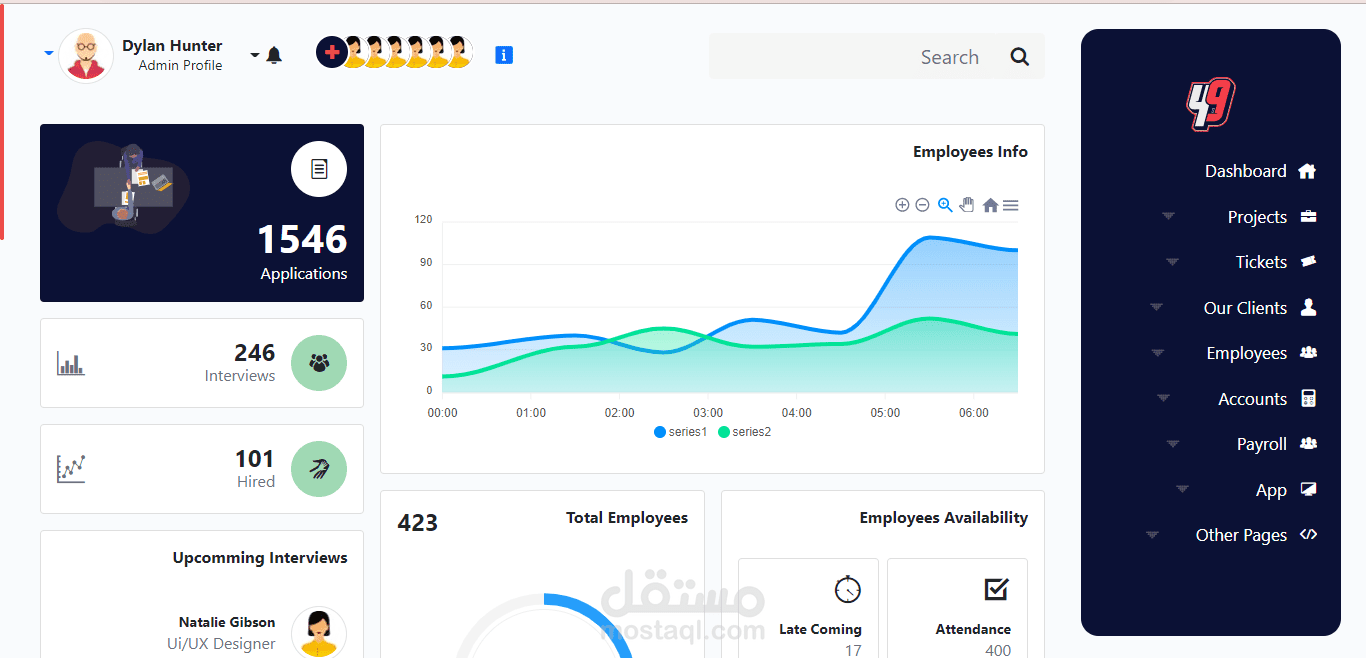
Task: Click the search magnifier icon
Action: (x=1019, y=56)
